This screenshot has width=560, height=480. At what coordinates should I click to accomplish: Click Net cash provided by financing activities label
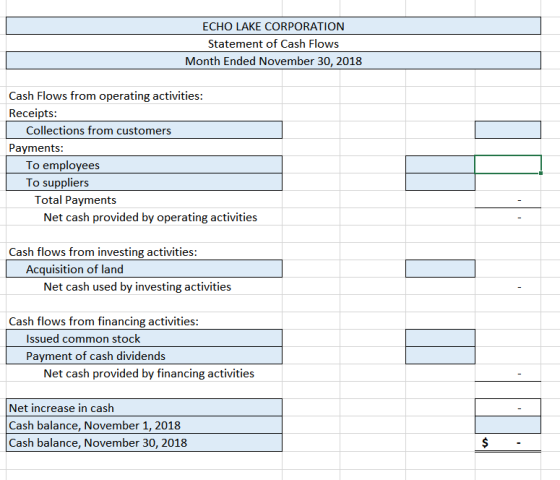pyautogui.click(x=149, y=373)
